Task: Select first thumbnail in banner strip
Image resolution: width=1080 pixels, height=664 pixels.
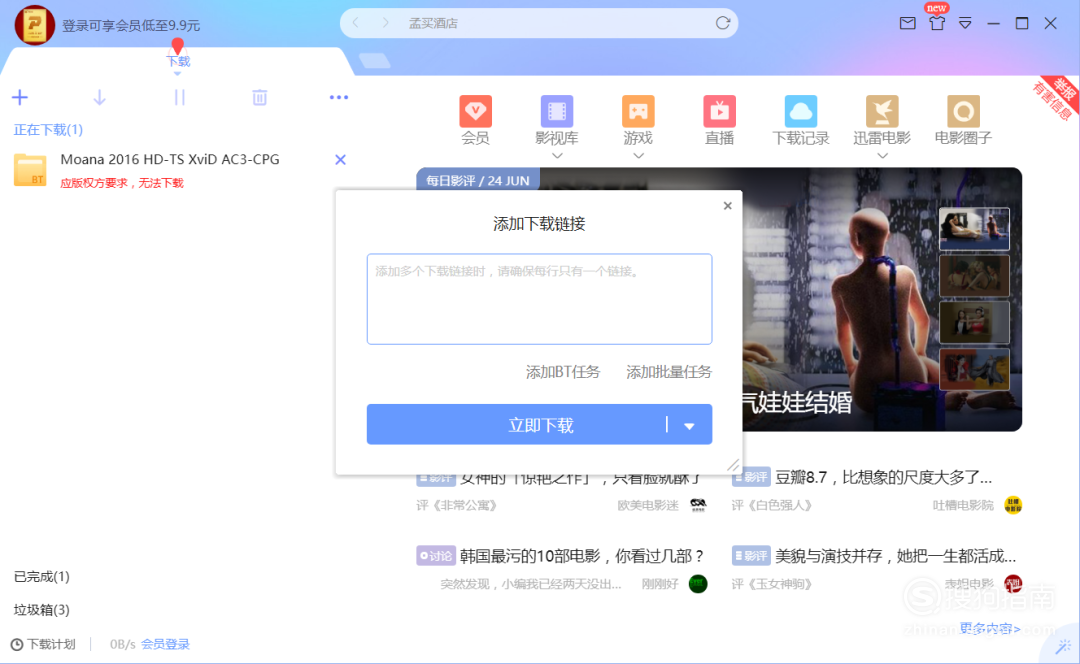Action: click(x=974, y=229)
